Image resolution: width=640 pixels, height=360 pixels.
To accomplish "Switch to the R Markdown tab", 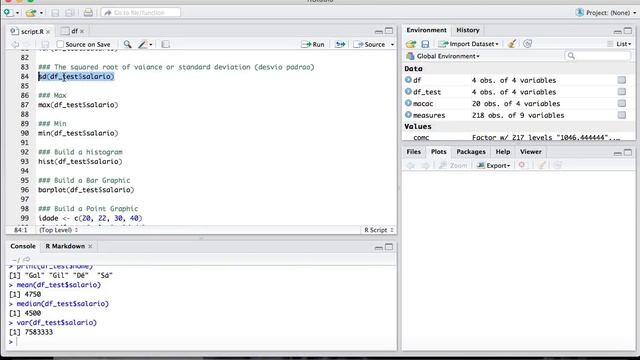I will [65, 246].
